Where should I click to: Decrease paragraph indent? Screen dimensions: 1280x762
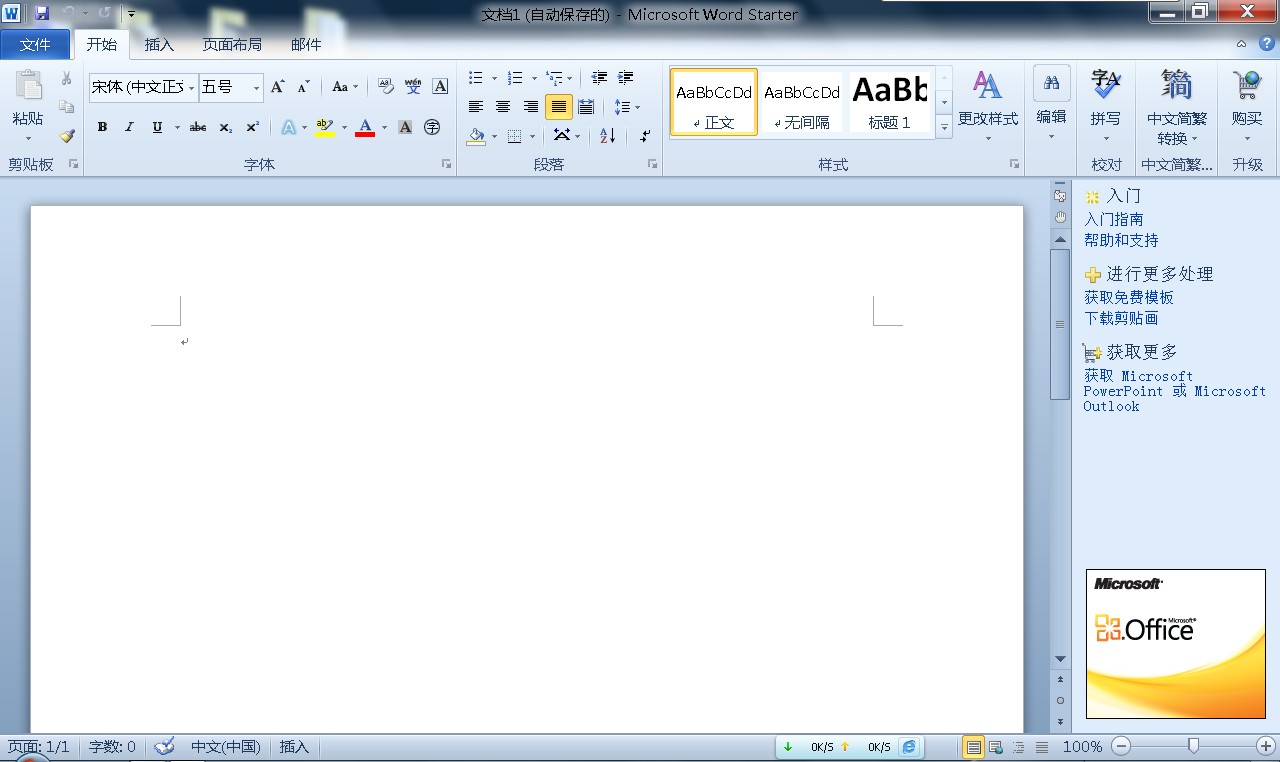tap(599, 78)
